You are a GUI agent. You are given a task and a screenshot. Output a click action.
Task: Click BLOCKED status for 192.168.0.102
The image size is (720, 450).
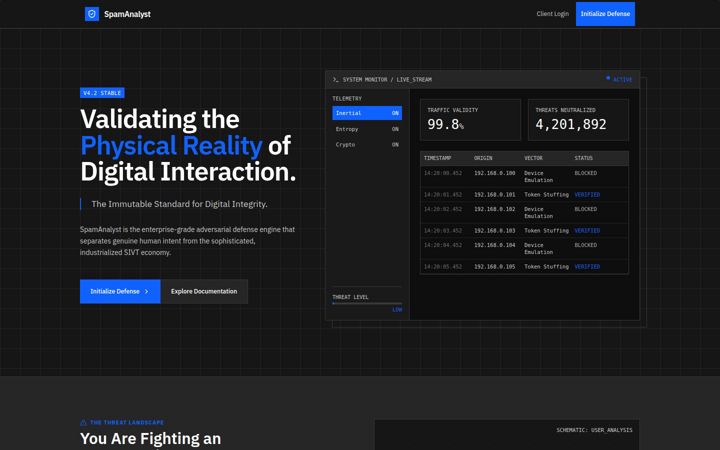(x=585, y=209)
